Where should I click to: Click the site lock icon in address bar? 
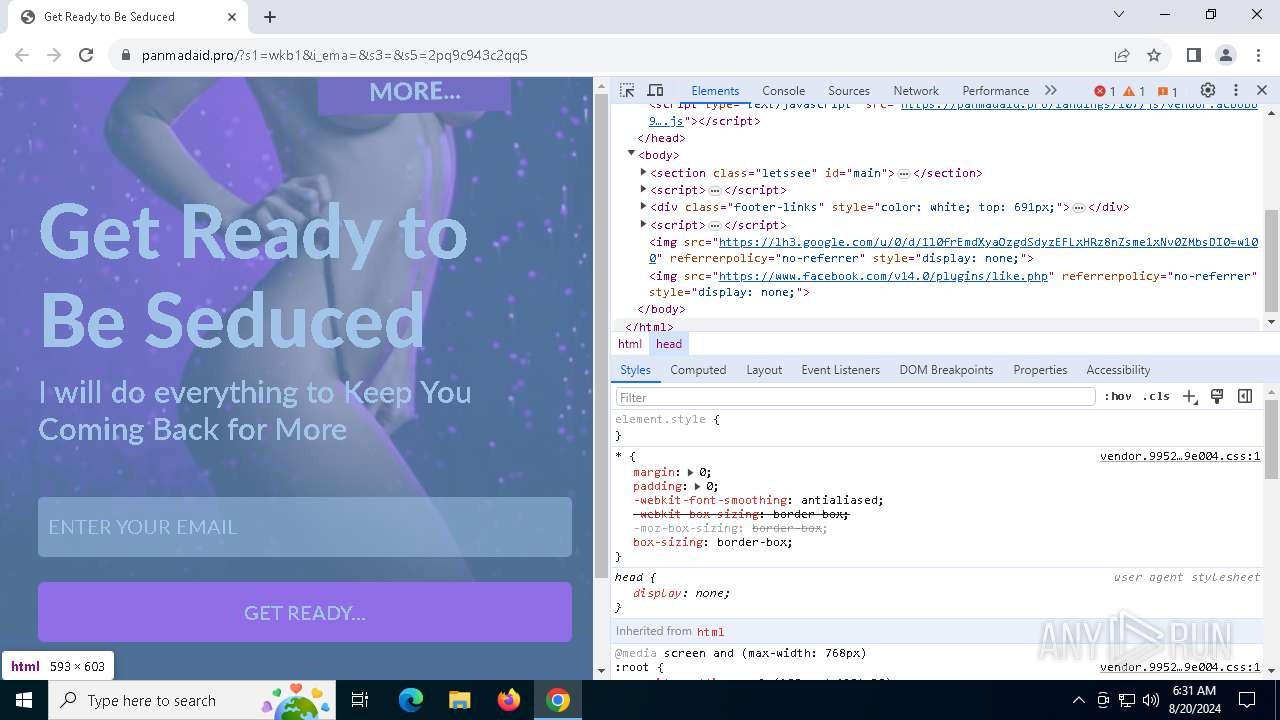coord(125,55)
